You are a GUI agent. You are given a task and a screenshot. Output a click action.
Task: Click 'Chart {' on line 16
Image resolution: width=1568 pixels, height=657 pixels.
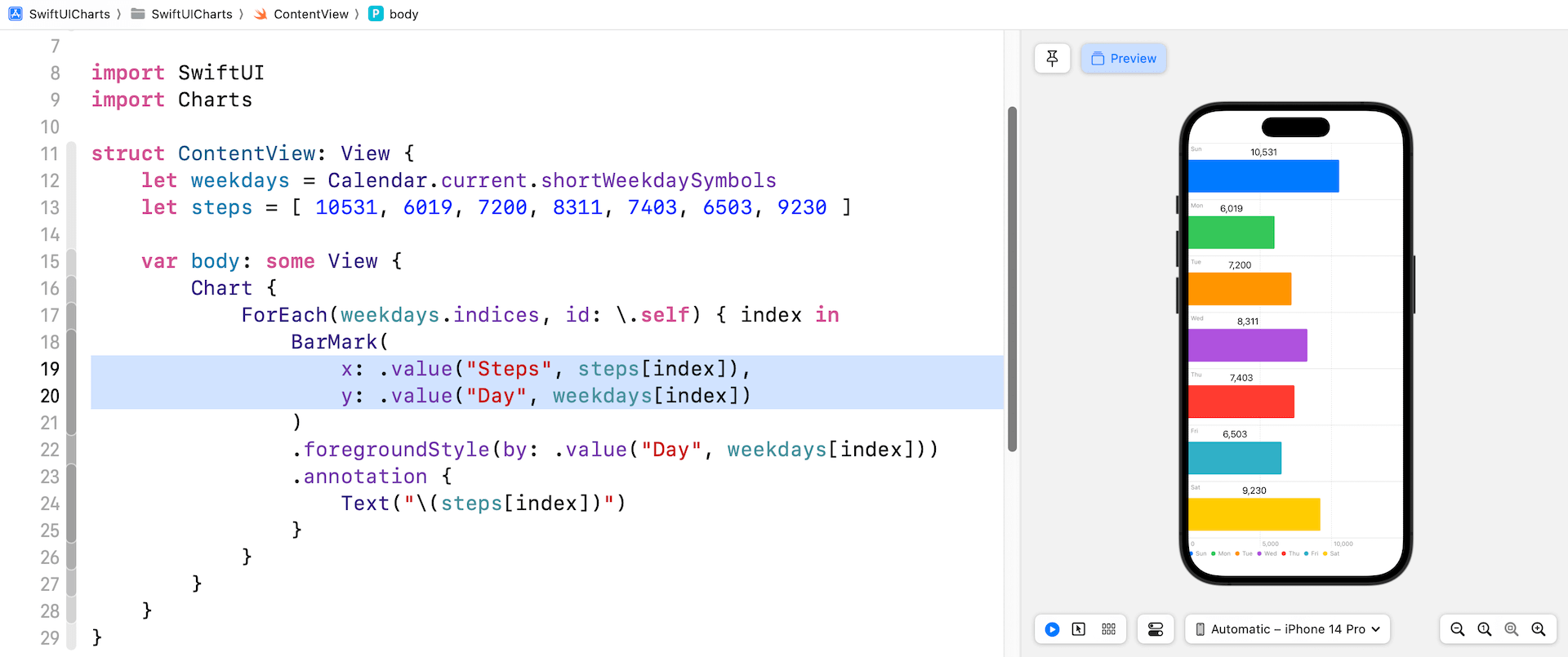pyautogui.click(x=234, y=288)
